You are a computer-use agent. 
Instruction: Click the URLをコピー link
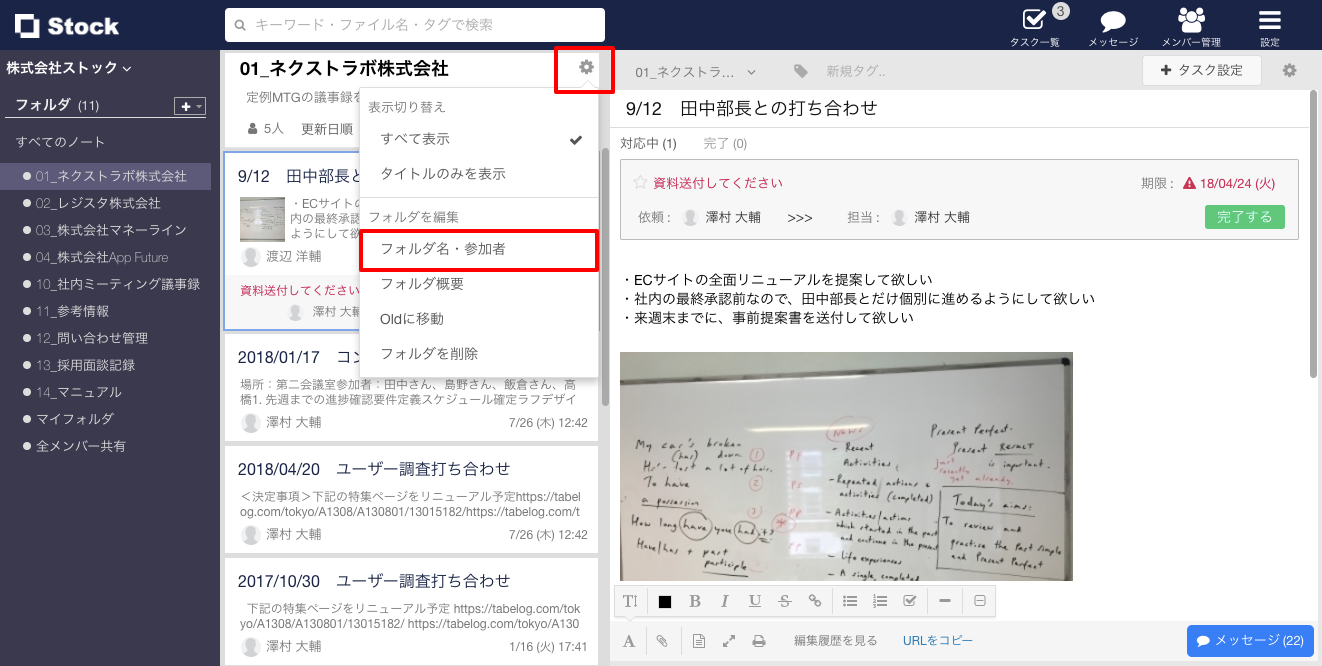pyautogui.click(x=937, y=640)
